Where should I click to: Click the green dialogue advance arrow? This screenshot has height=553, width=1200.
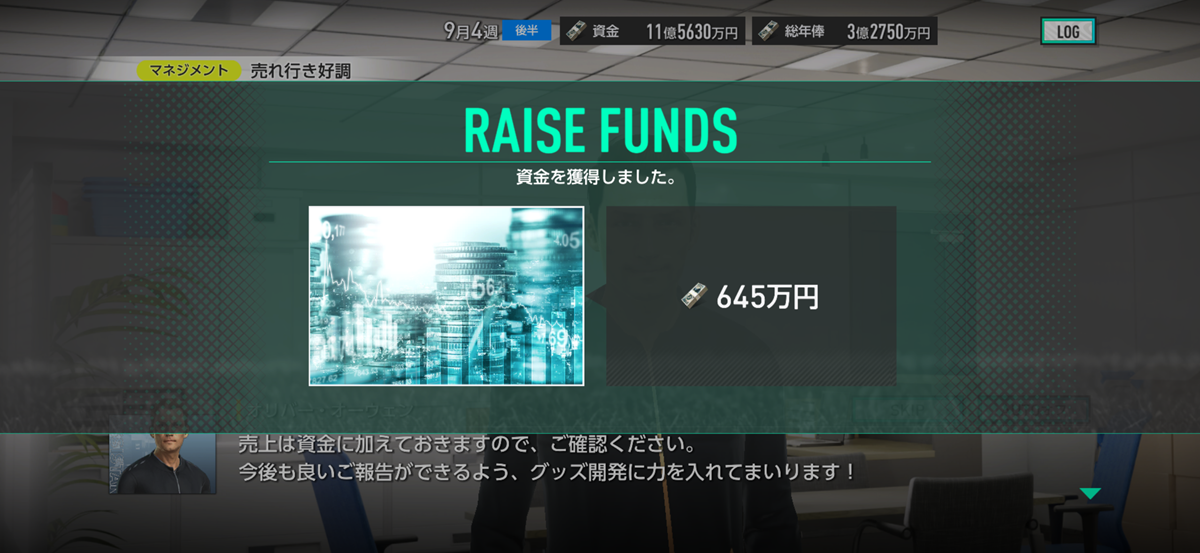coord(1090,494)
